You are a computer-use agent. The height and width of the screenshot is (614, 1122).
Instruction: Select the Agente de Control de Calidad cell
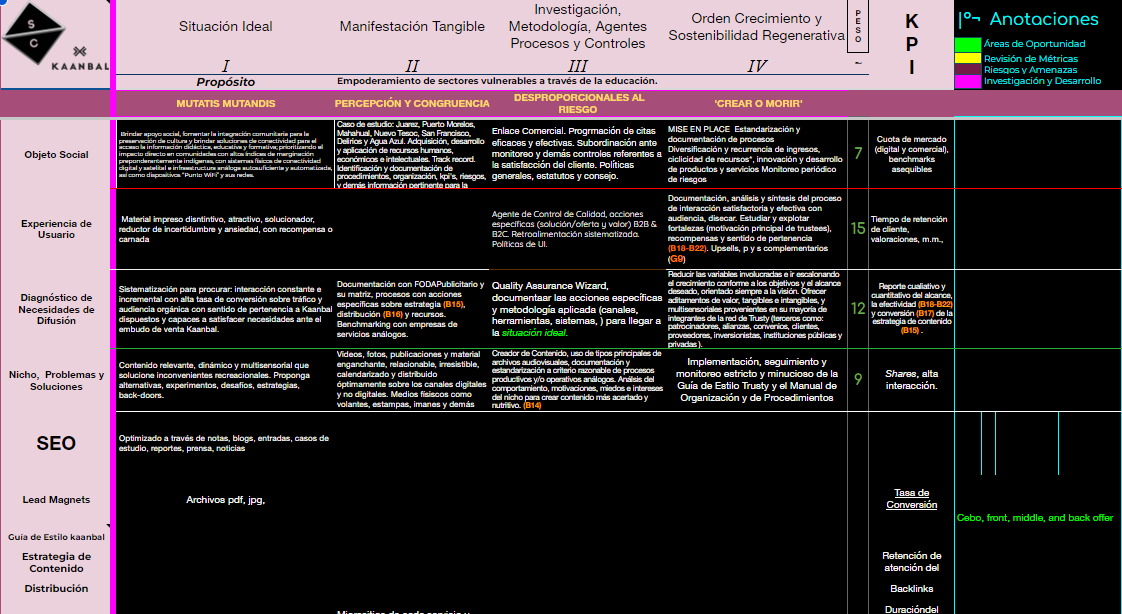(x=578, y=229)
